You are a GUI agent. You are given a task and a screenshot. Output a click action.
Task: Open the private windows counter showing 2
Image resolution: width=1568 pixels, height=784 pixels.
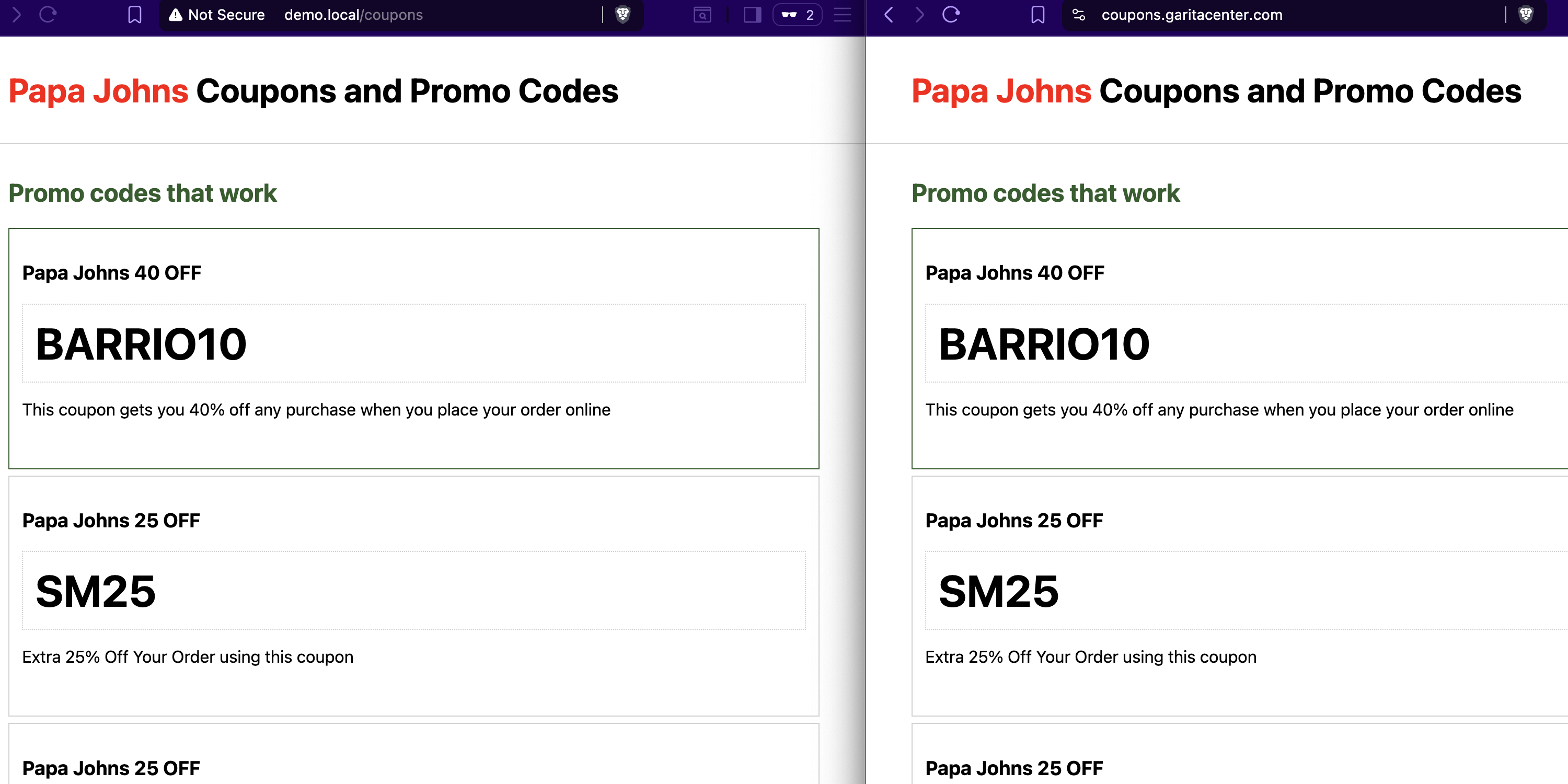(x=798, y=15)
